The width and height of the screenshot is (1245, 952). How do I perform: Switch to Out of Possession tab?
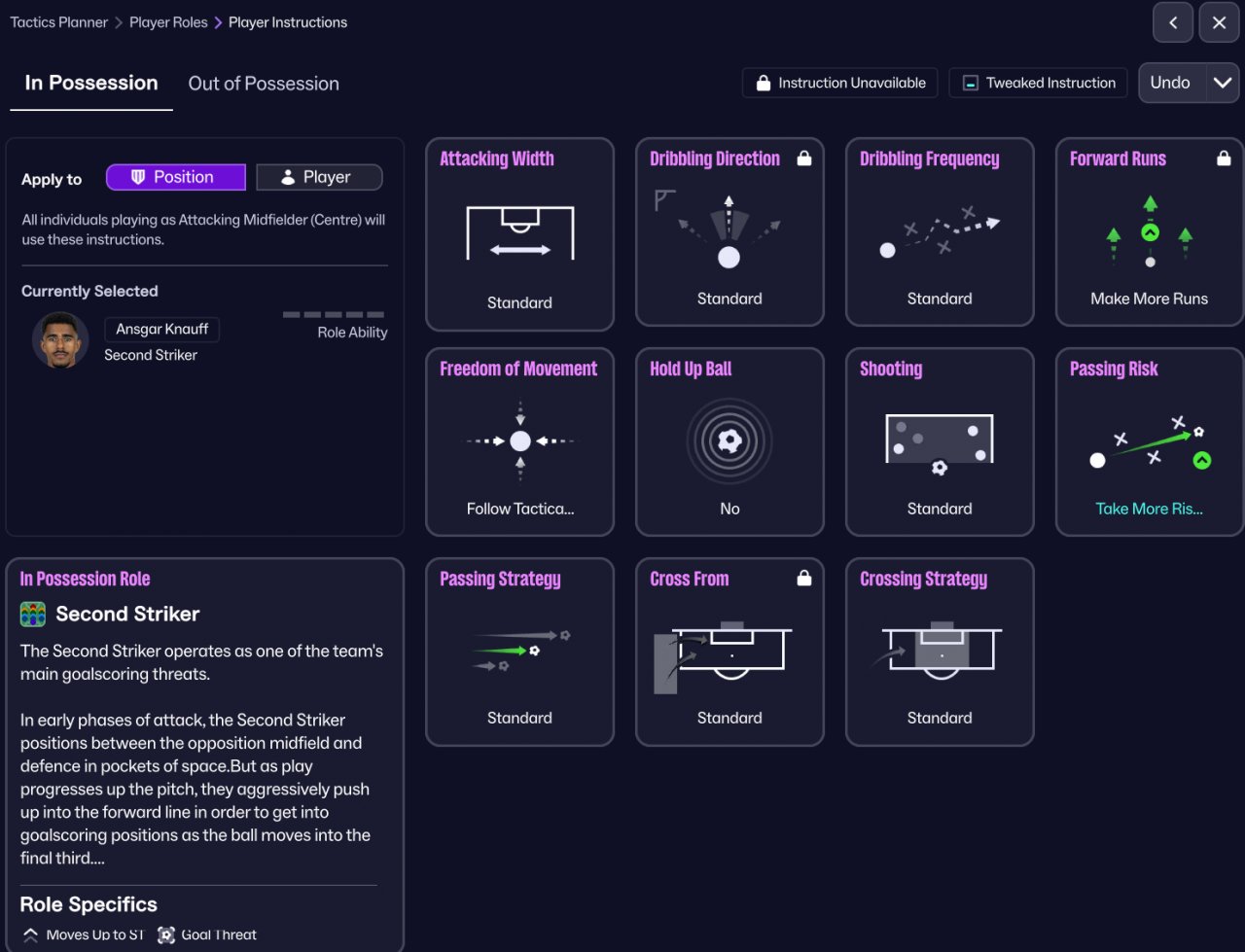[x=264, y=84]
